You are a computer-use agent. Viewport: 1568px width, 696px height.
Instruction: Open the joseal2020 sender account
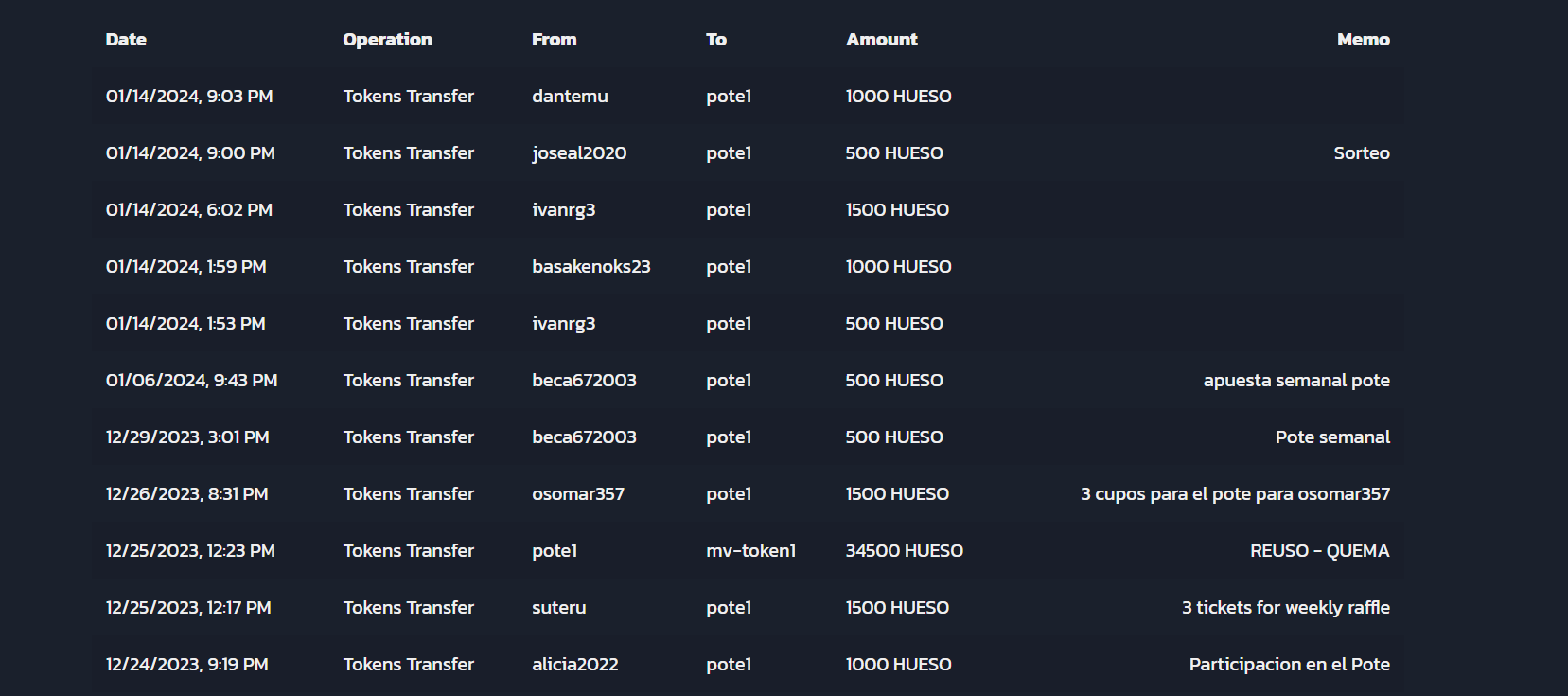(579, 153)
